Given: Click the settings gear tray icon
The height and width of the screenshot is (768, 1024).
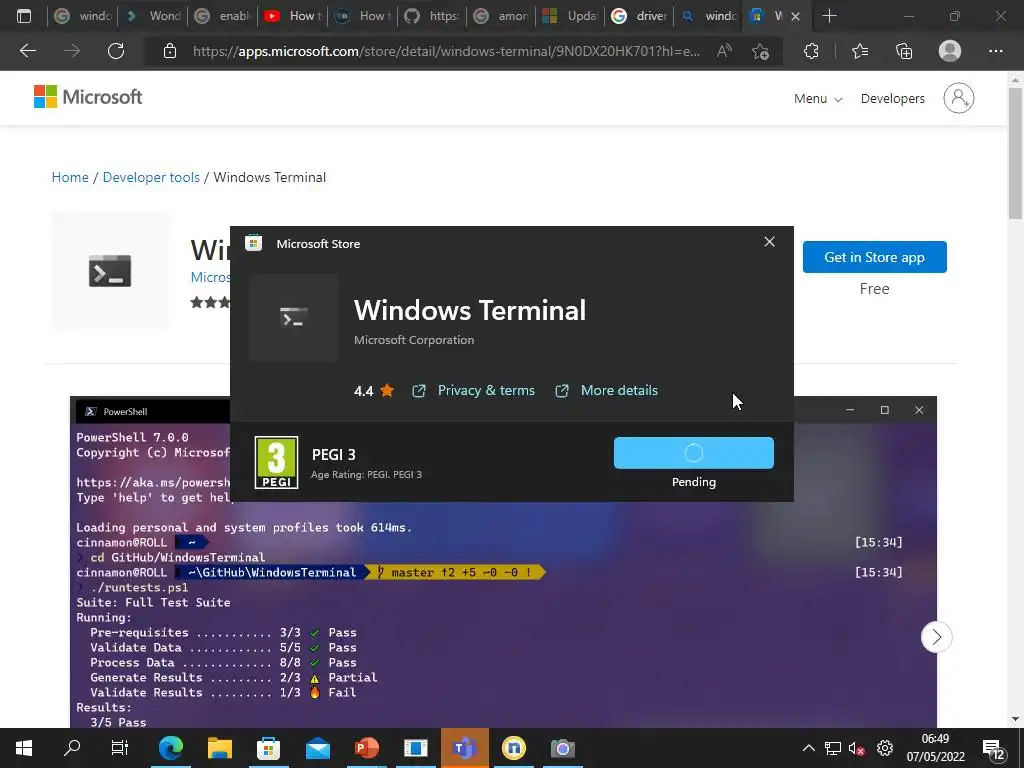Looking at the screenshot, I should (884, 748).
